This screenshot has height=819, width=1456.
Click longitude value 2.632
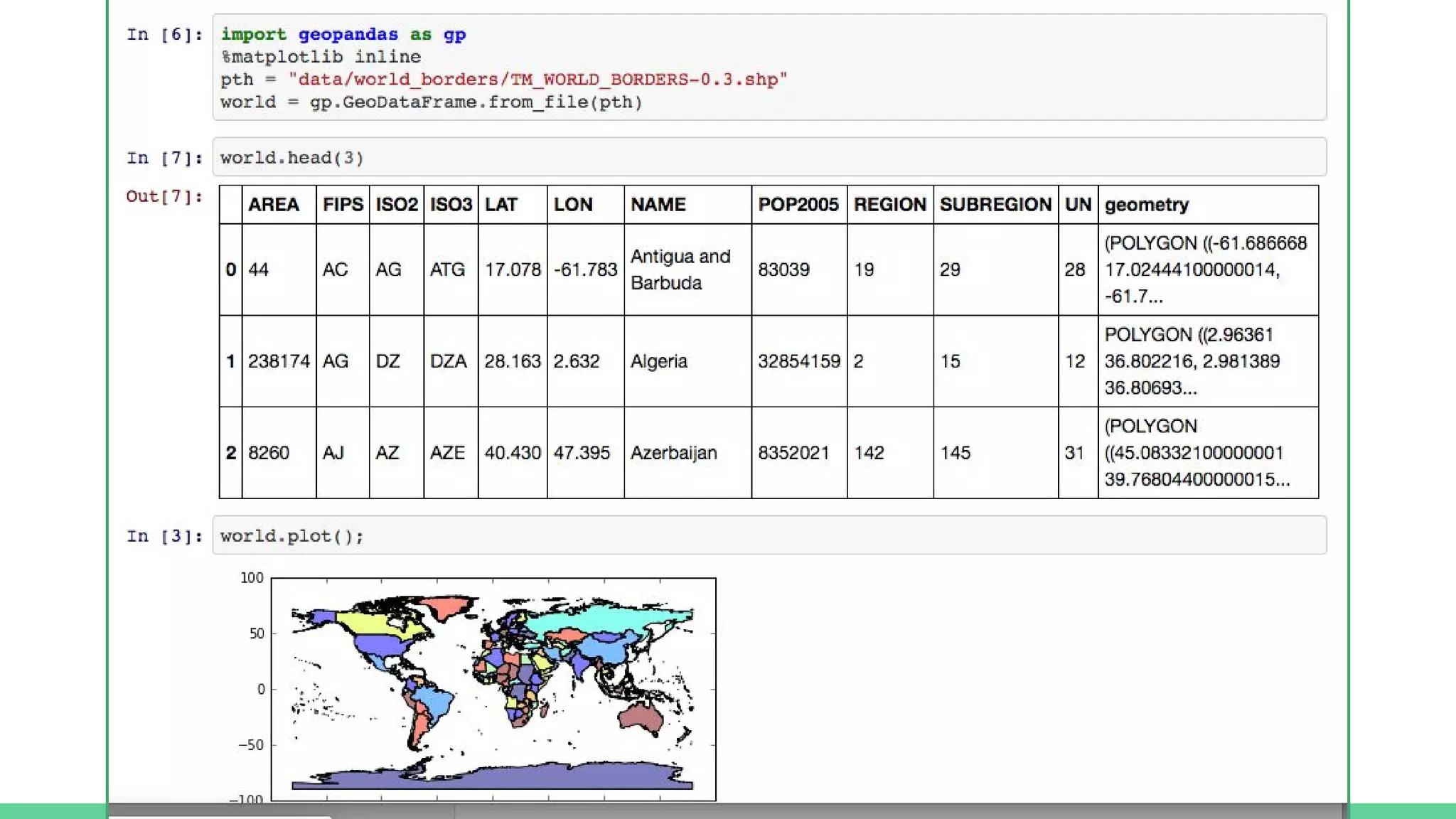coord(586,361)
